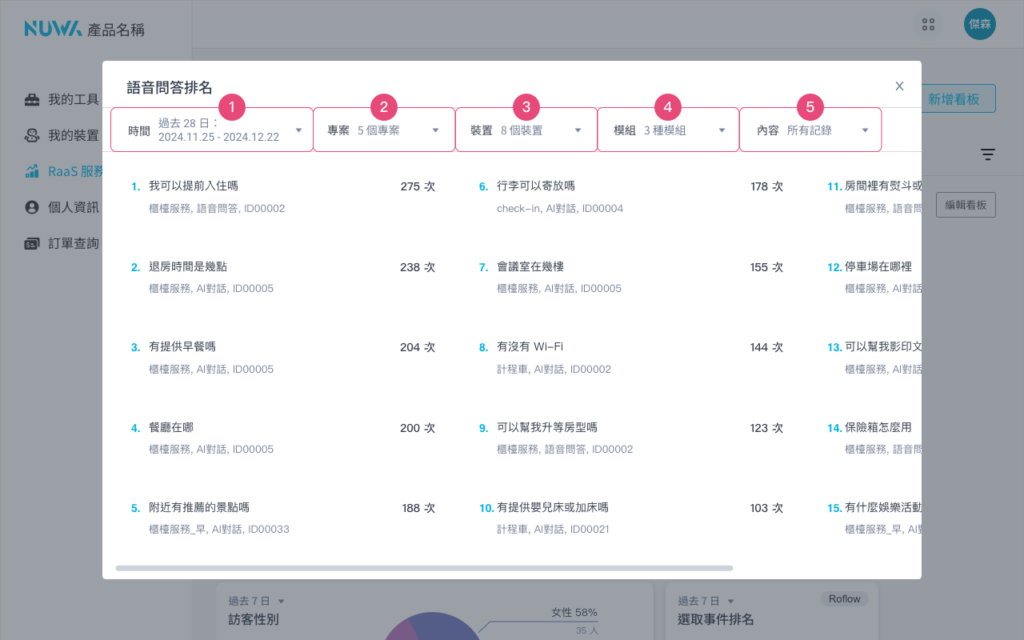
Task: Click the 訂單查詢 order icon
Action: click(32, 244)
